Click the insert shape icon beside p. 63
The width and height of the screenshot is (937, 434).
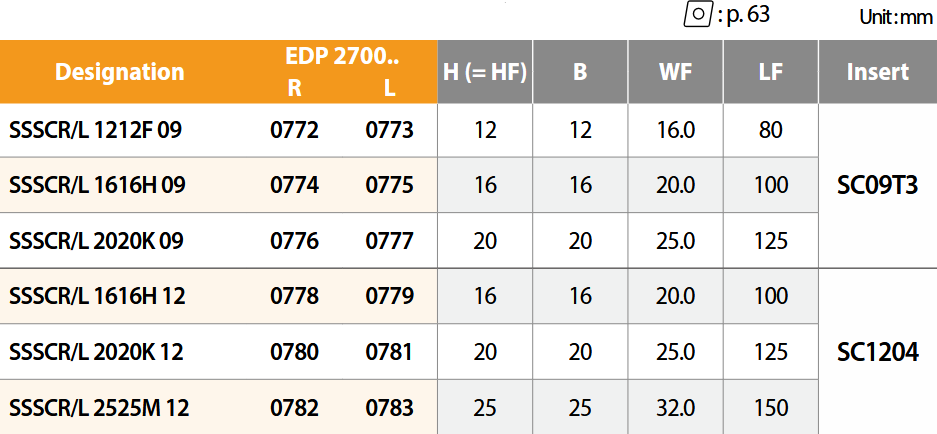[x=697, y=15]
